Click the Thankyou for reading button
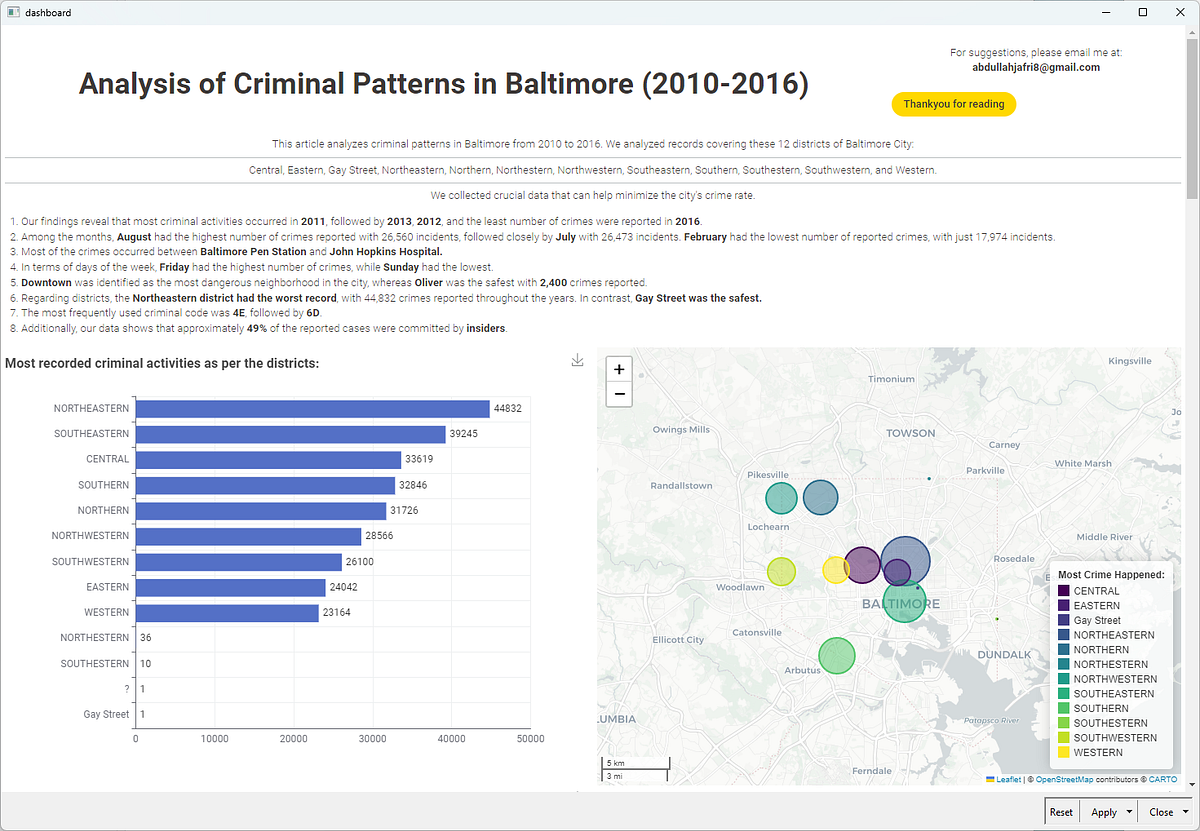This screenshot has width=1200, height=831. pos(953,104)
